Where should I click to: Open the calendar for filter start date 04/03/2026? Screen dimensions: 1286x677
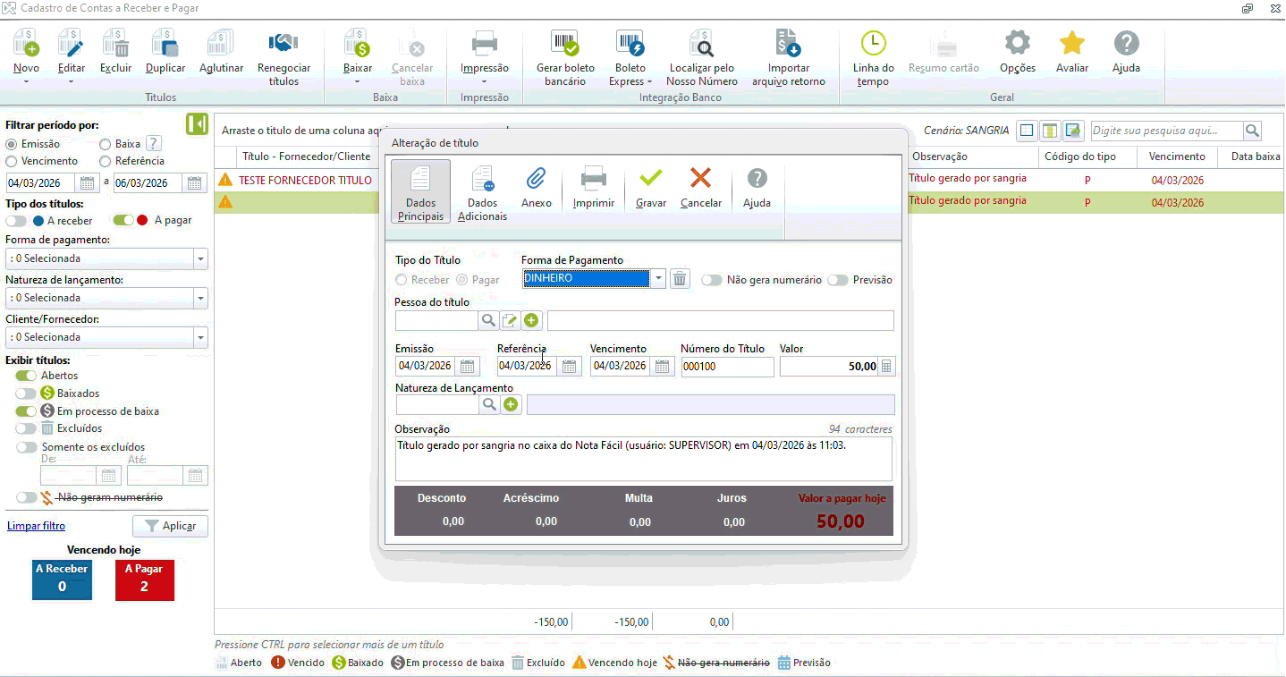coord(87,183)
